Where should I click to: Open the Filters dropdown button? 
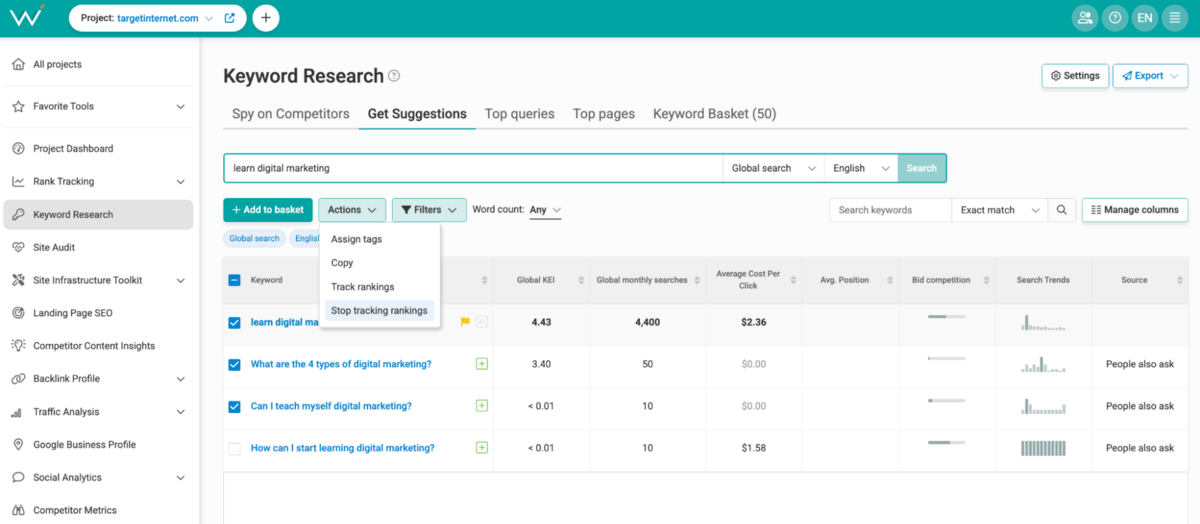(429, 210)
